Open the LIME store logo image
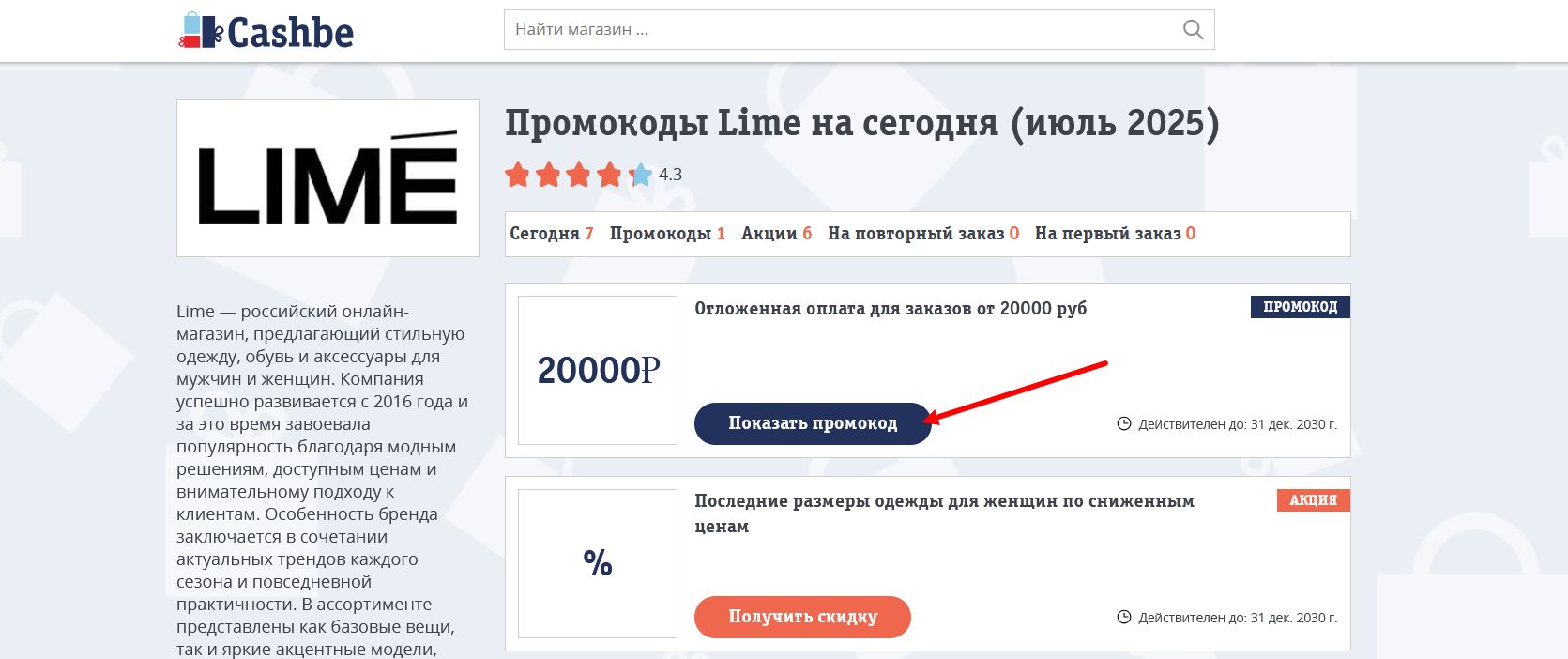Screen dimensions: 1568x659 (x=327, y=177)
